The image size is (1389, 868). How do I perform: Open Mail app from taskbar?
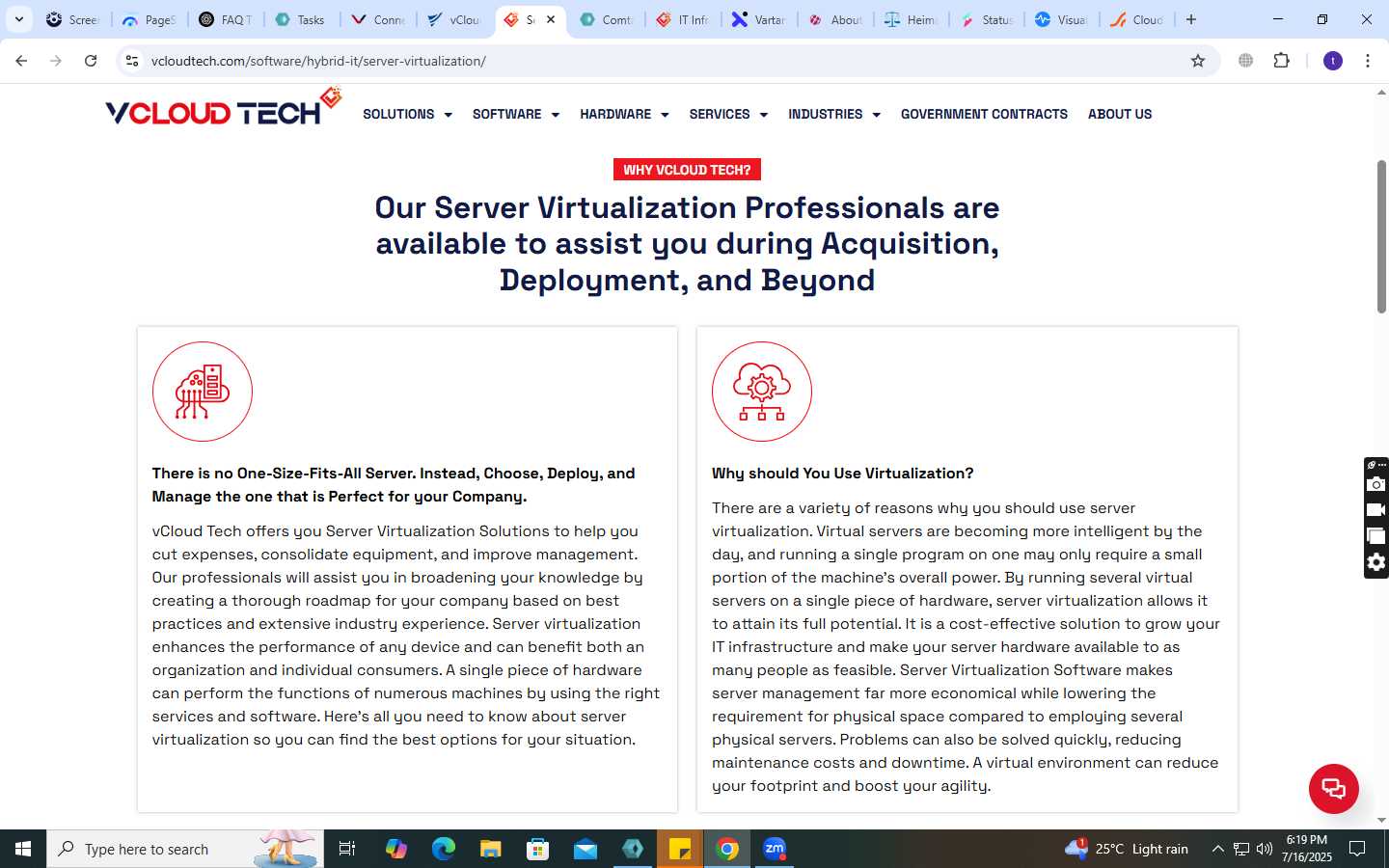tap(586, 849)
